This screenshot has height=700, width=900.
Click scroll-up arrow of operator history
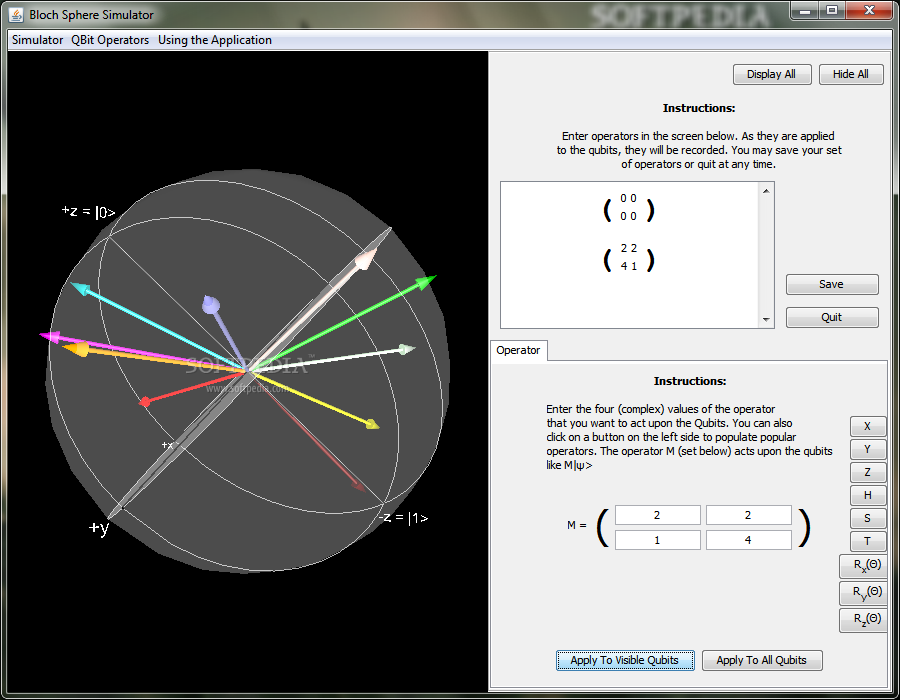click(766, 190)
